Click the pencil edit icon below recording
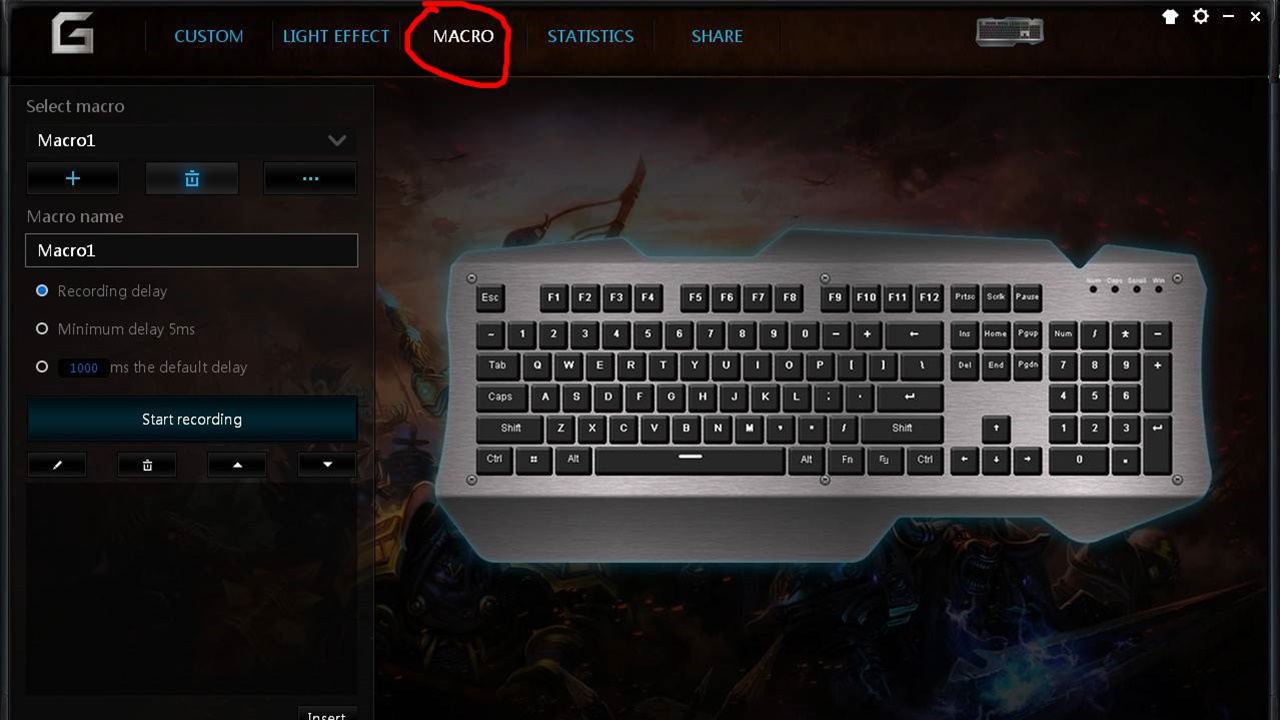The width and height of the screenshot is (1280, 720). [57, 465]
